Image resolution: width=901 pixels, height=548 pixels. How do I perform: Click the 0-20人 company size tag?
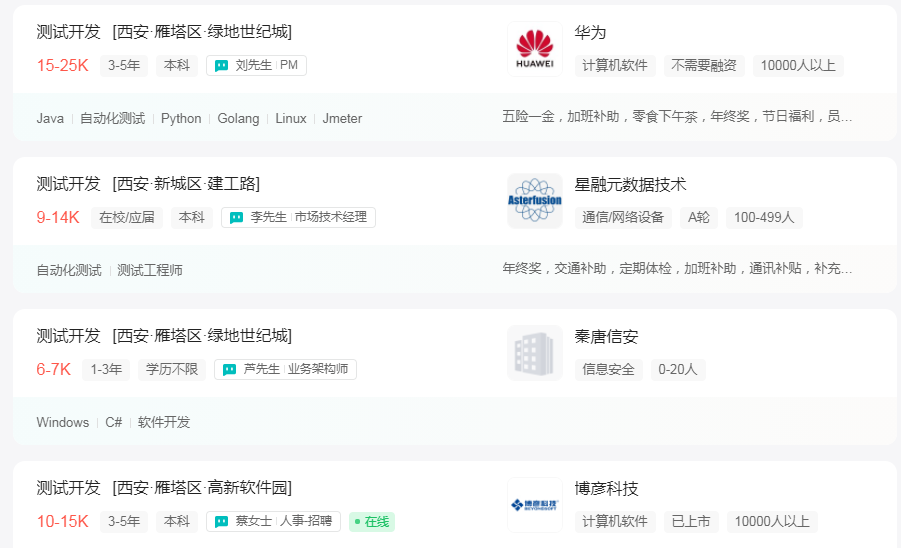(x=677, y=369)
